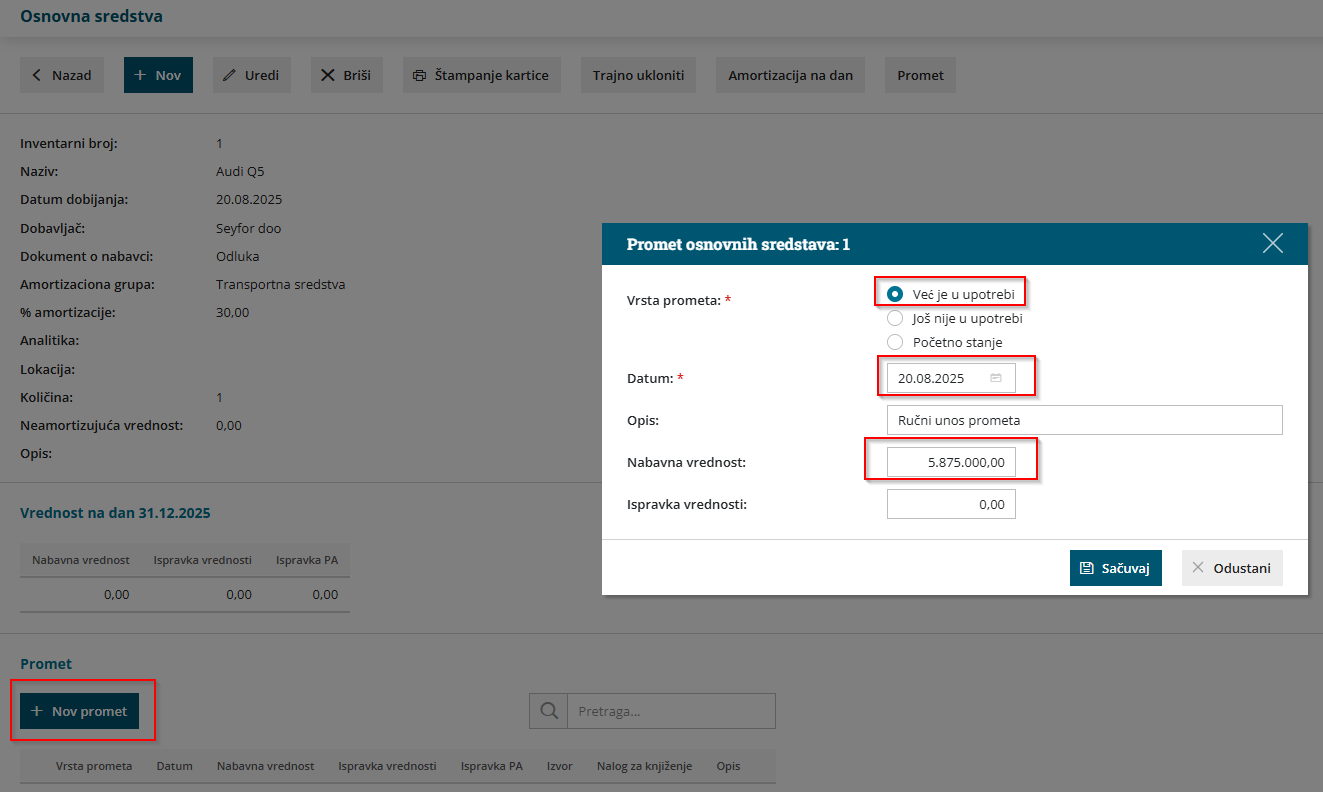Sort by the Datum column header
1323x792 pixels.
click(175, 766)
